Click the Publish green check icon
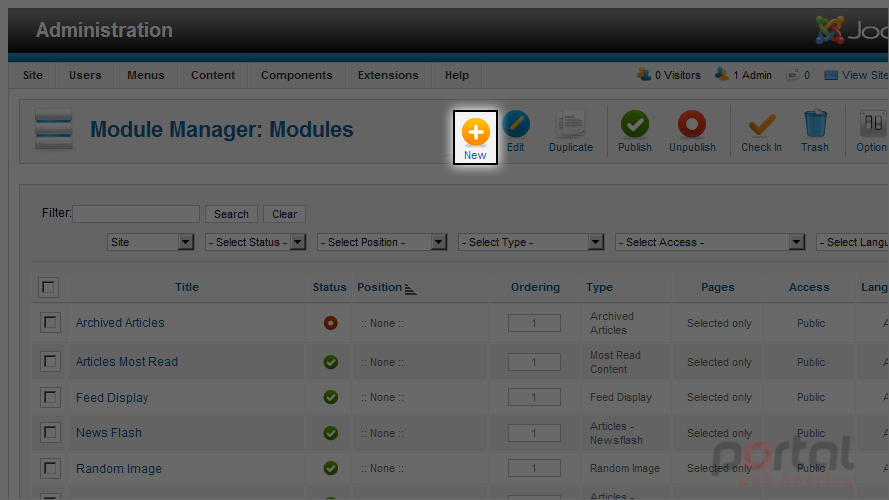The height and width of the screenshot is (500, 889). [x=634, y=124]
